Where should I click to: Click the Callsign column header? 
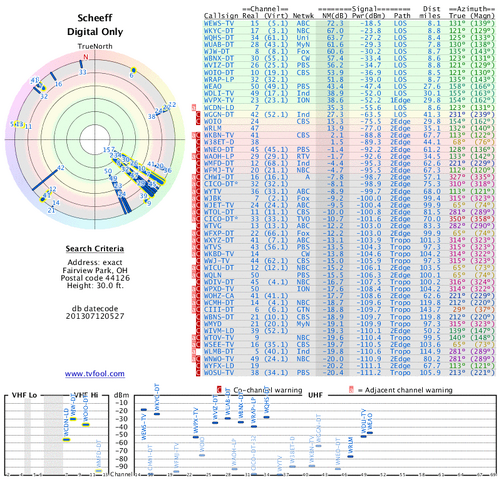point(221,16)
